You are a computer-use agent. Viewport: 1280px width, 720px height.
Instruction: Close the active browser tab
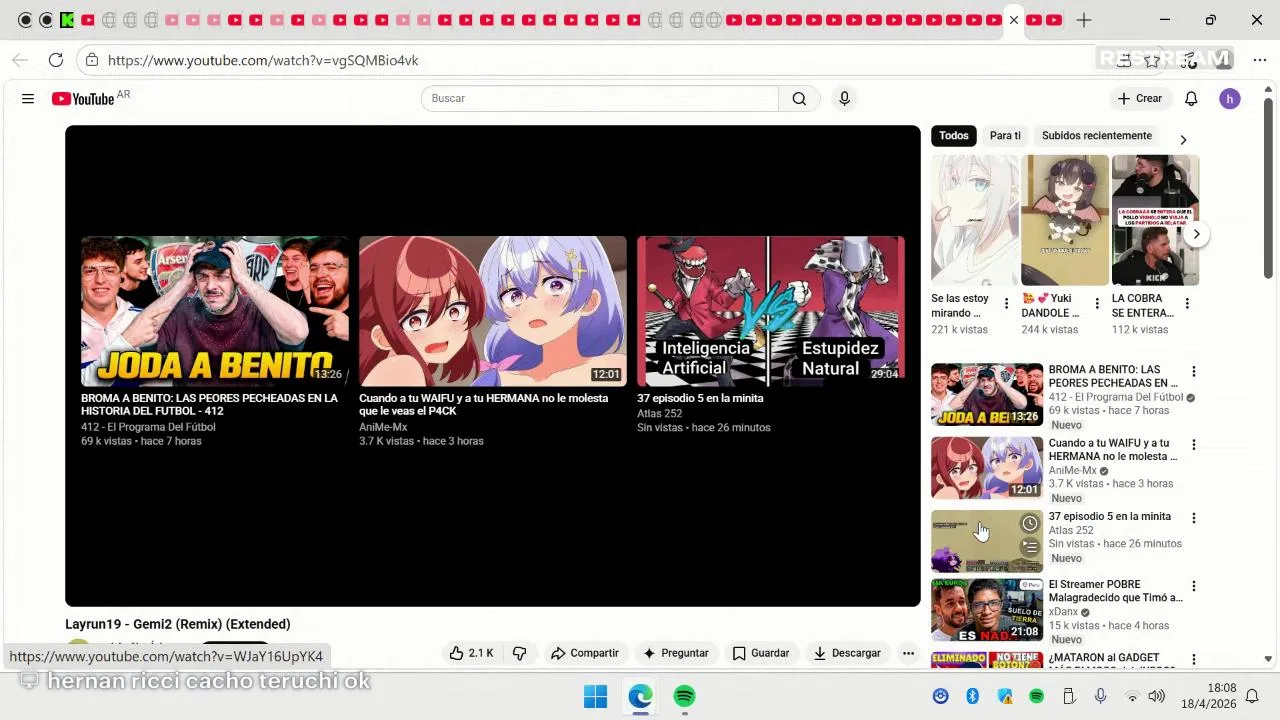pos(1014,20)
